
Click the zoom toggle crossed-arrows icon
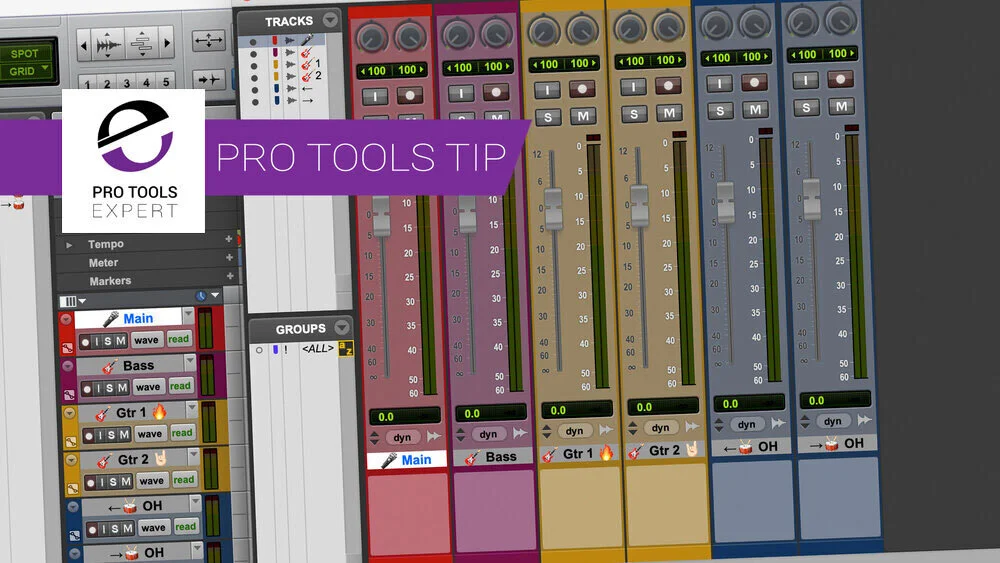point(209,41)
